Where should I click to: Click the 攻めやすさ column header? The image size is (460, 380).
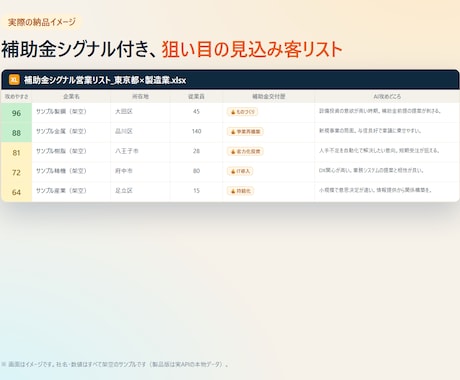[16, 97]
